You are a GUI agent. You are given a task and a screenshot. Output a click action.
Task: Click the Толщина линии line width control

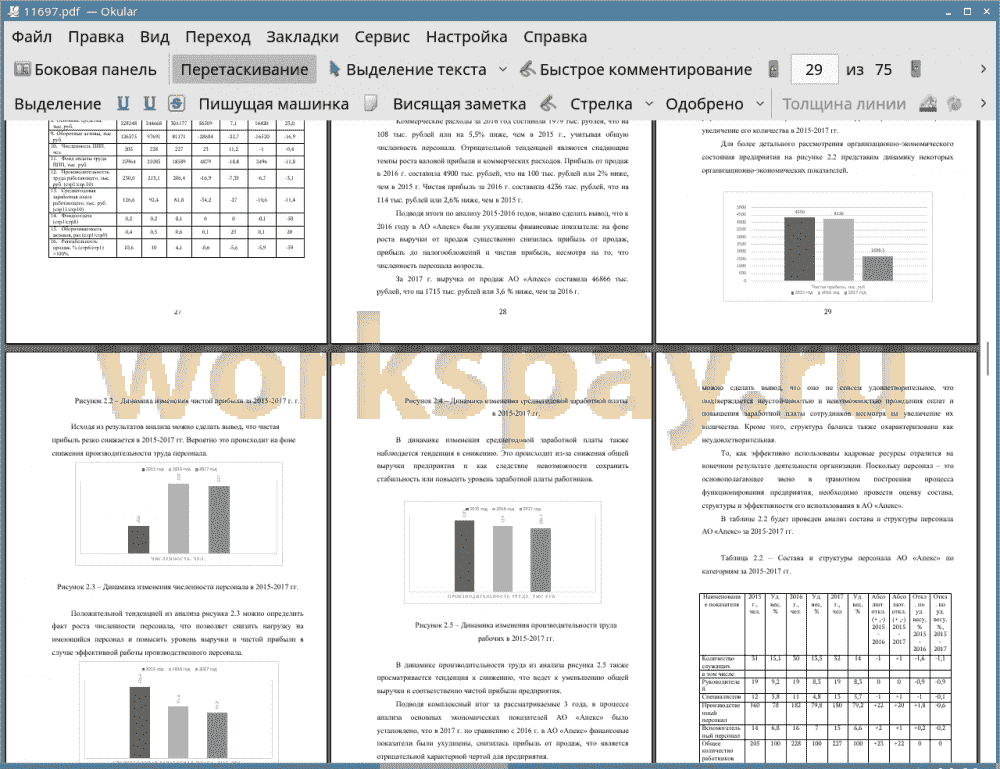844,104
